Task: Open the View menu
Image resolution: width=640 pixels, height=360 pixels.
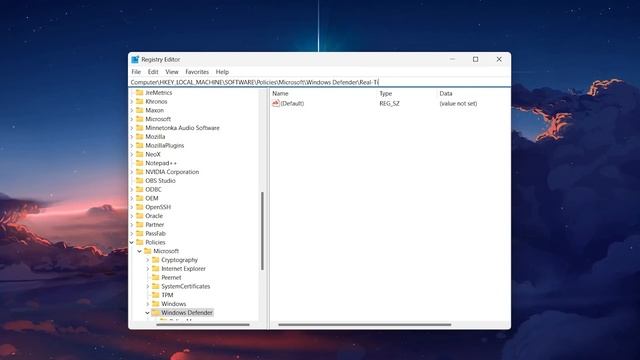Action: coord(172,72)
